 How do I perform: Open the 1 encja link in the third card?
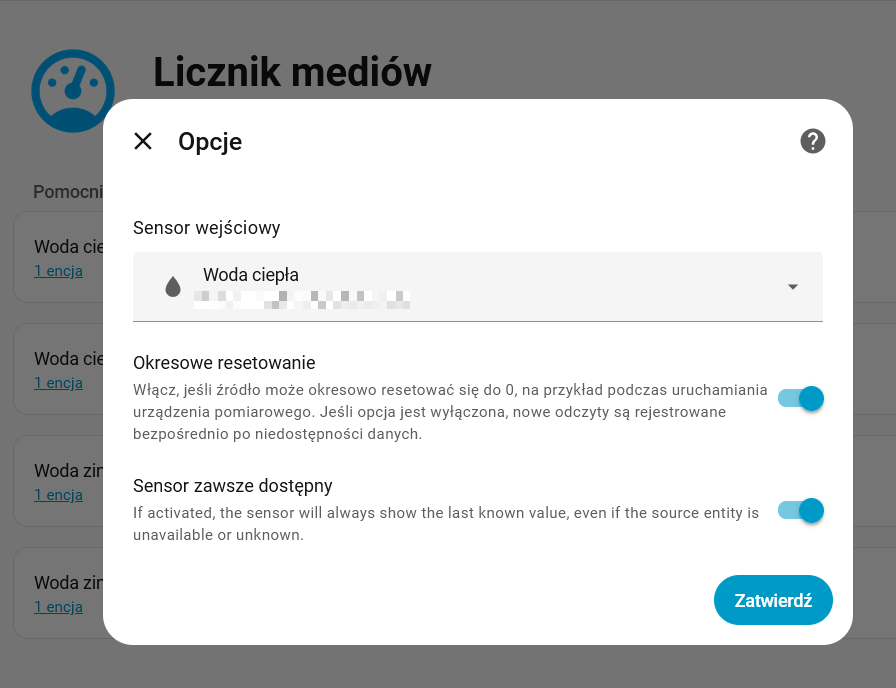tap(58, 495)
